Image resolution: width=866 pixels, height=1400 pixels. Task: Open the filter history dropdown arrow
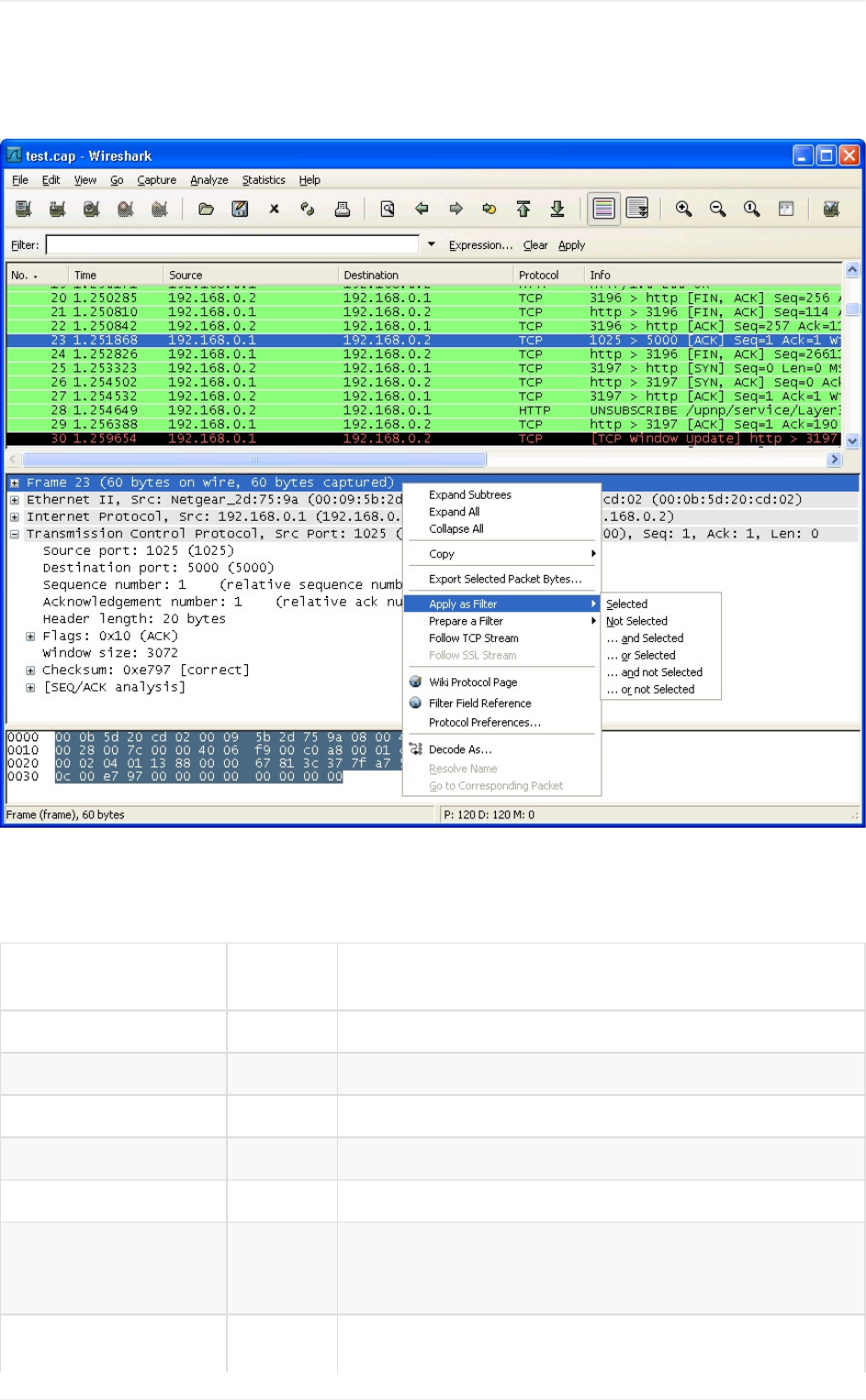coord(432,244)
